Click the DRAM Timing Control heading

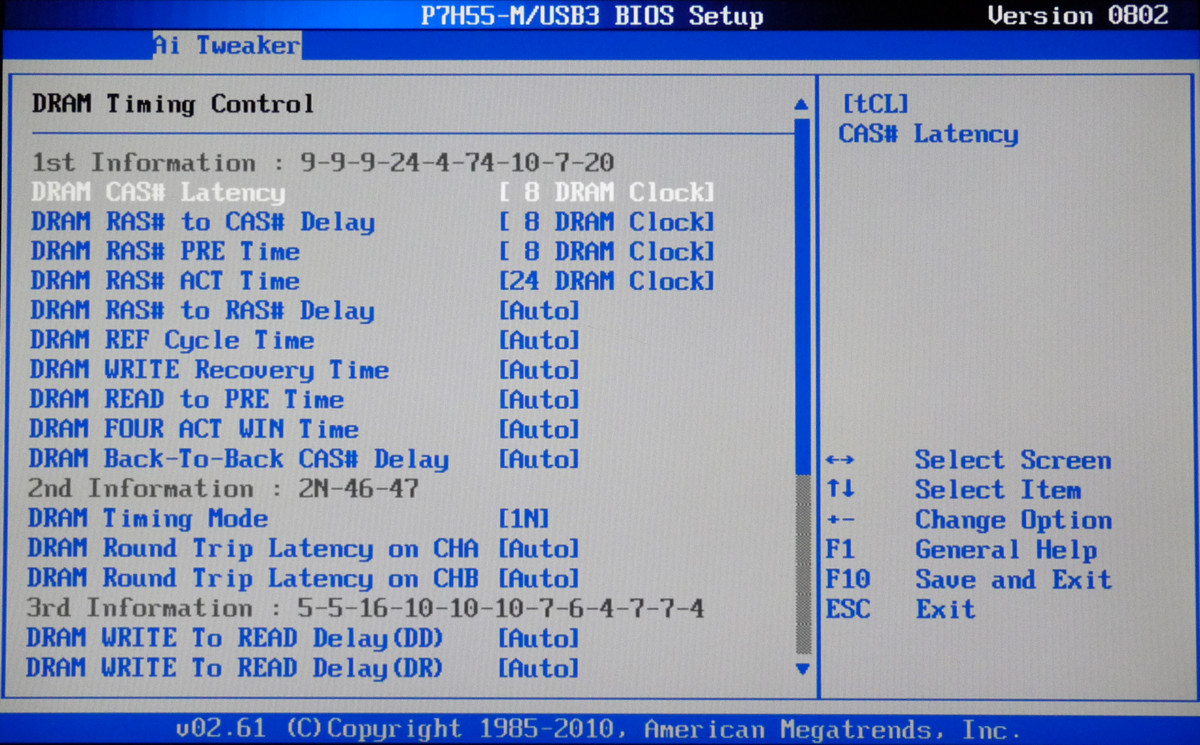click(x=173, y=104)
